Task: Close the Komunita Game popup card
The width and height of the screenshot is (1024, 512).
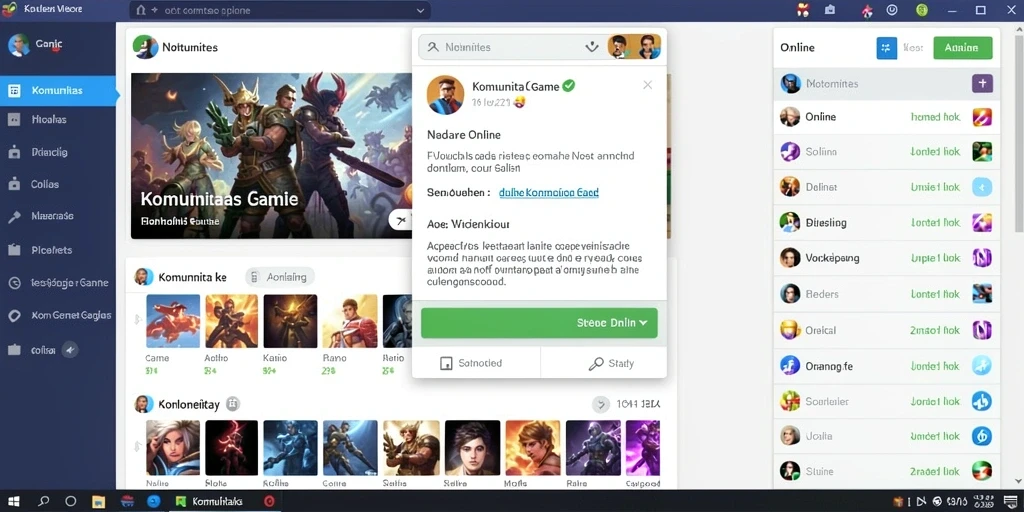Action: point(647,85)
